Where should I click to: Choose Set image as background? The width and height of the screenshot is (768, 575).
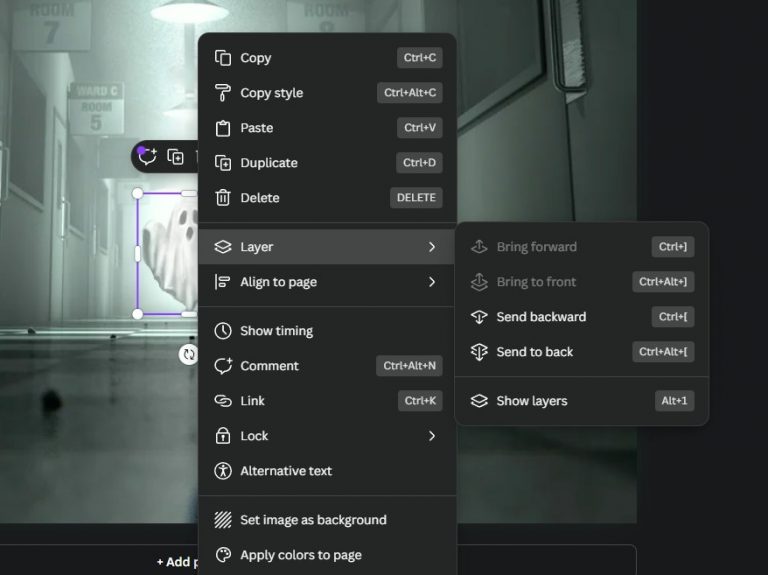(x=312, y=520)
